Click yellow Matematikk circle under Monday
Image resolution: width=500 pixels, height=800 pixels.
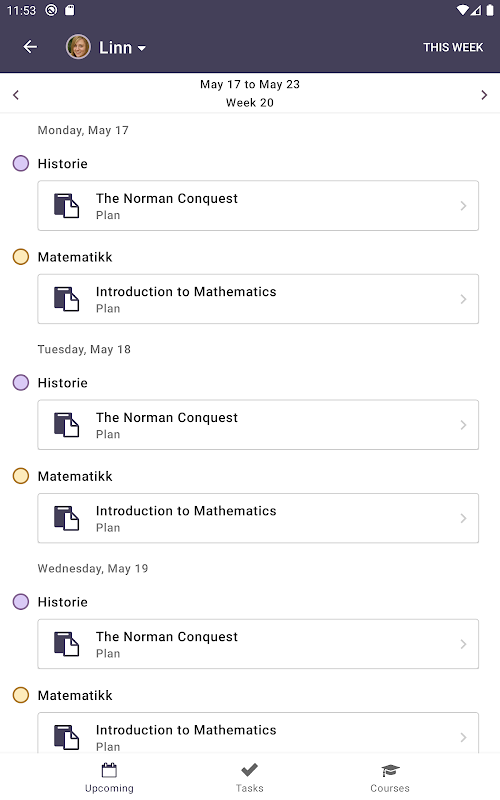(21, 257)
